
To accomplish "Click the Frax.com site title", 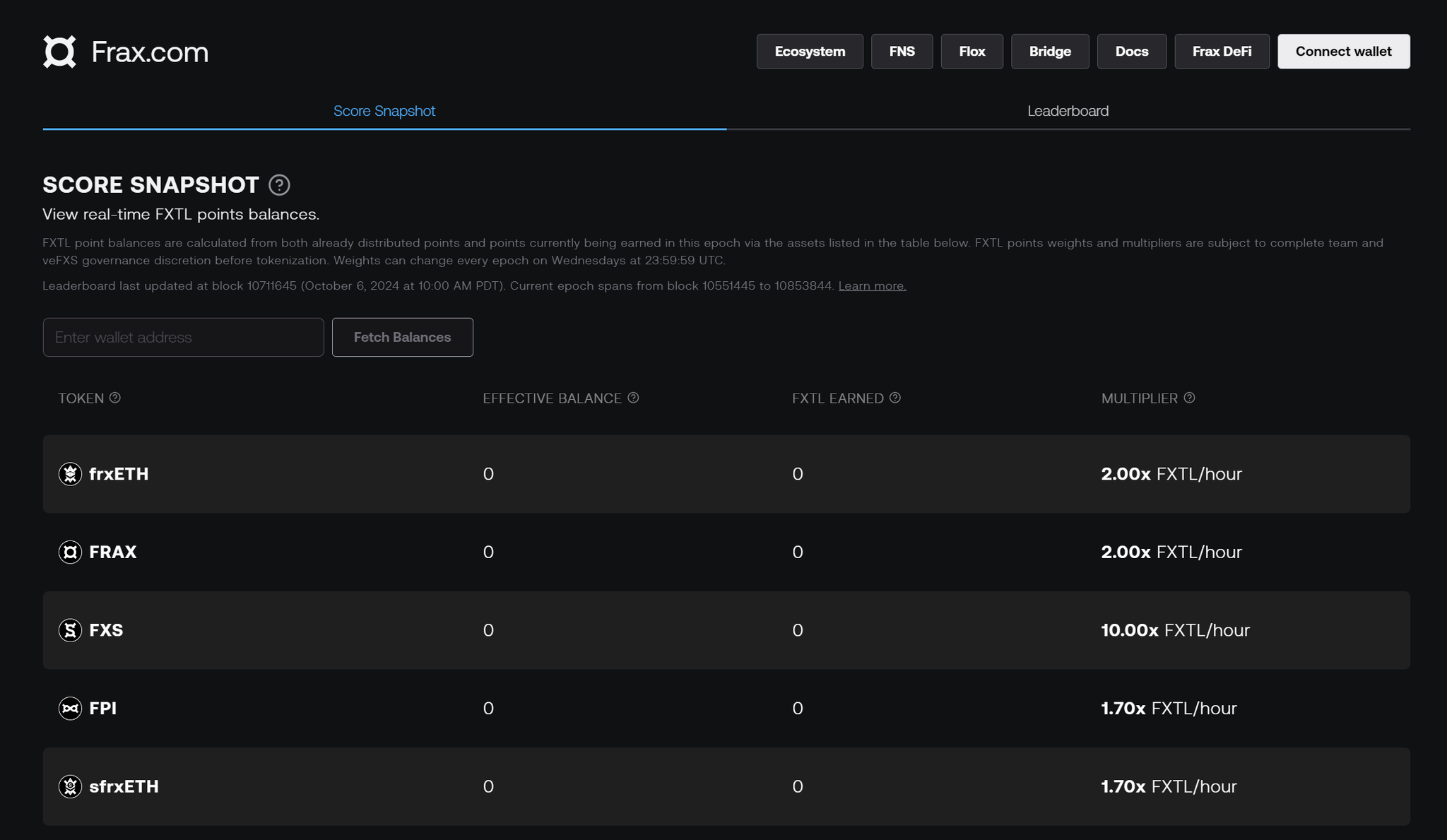I will (150, 52).
